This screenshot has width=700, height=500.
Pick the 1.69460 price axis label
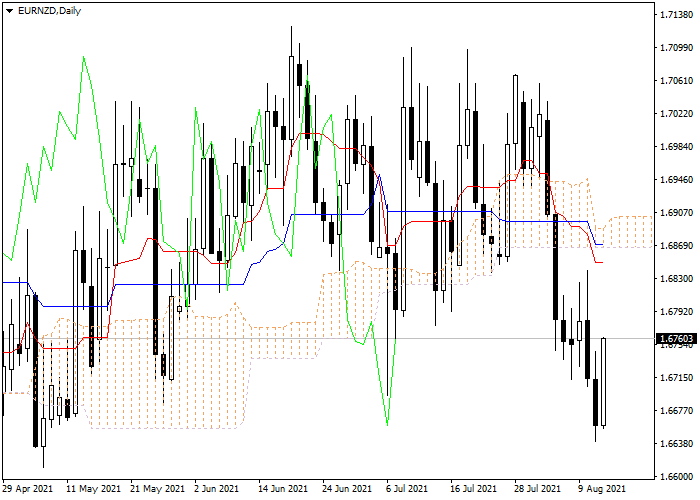coord(677,180)
